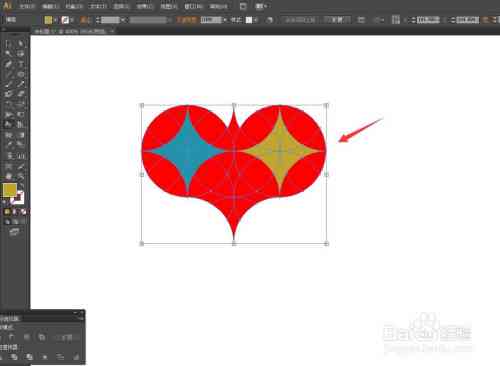
Task: Click the Expand button in Pathfinder panel
Action: click(66, 337)
